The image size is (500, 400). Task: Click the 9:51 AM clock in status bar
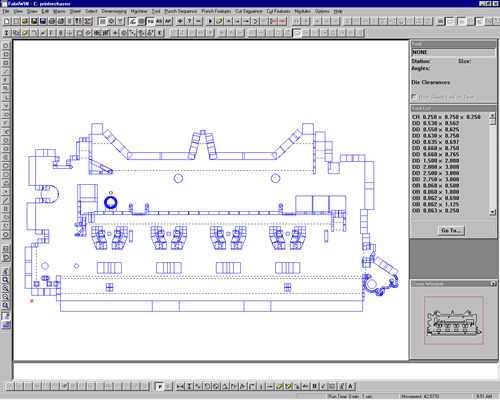point(485,396)
